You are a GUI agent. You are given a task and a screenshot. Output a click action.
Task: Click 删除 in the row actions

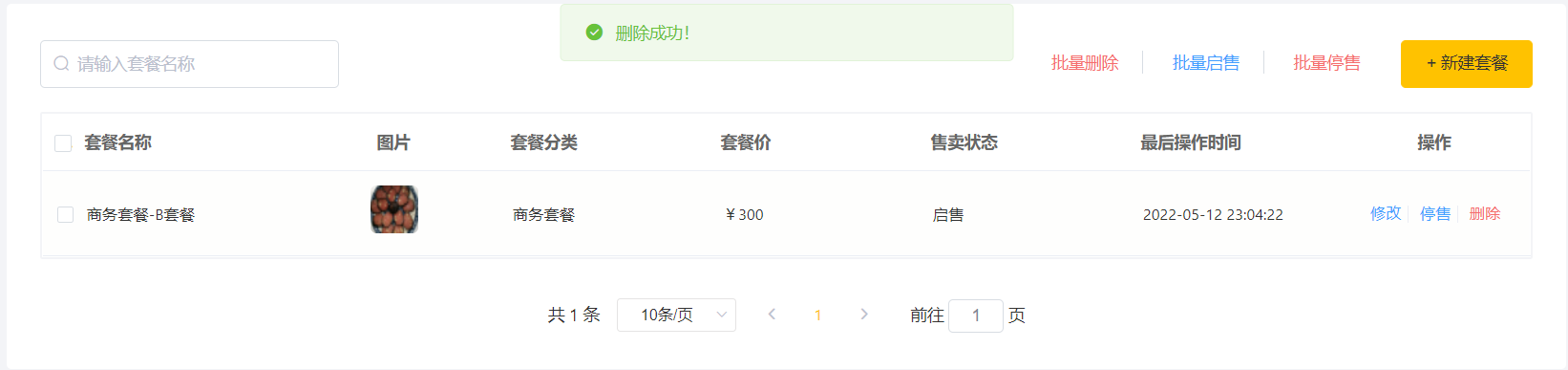coord(1485,213)
